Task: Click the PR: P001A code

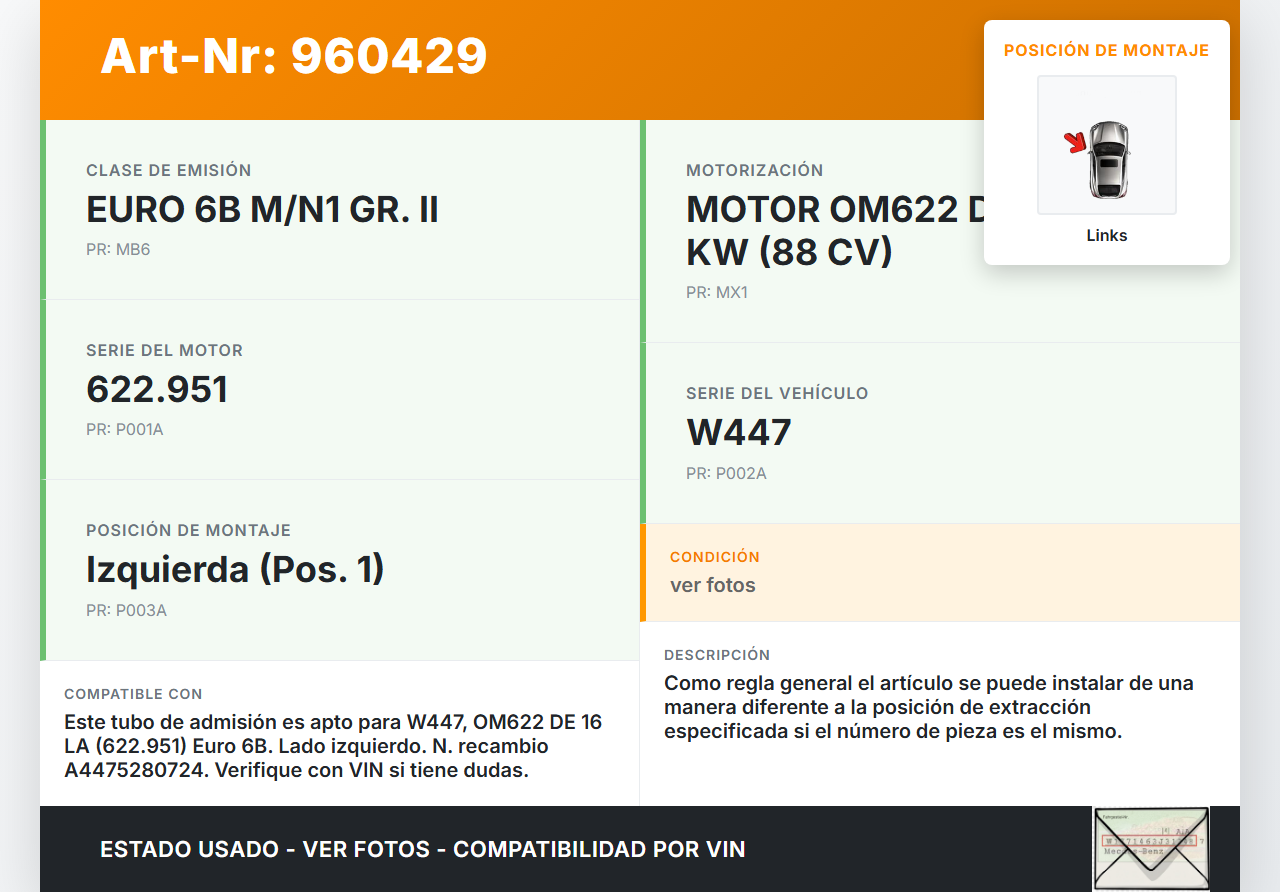Action: click(x=124, y=430)
